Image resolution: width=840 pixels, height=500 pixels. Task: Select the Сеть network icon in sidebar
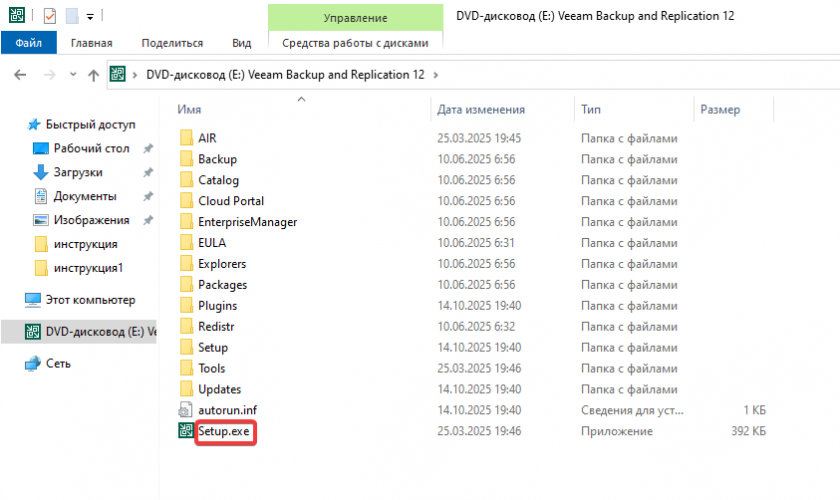tap(33, 364)
